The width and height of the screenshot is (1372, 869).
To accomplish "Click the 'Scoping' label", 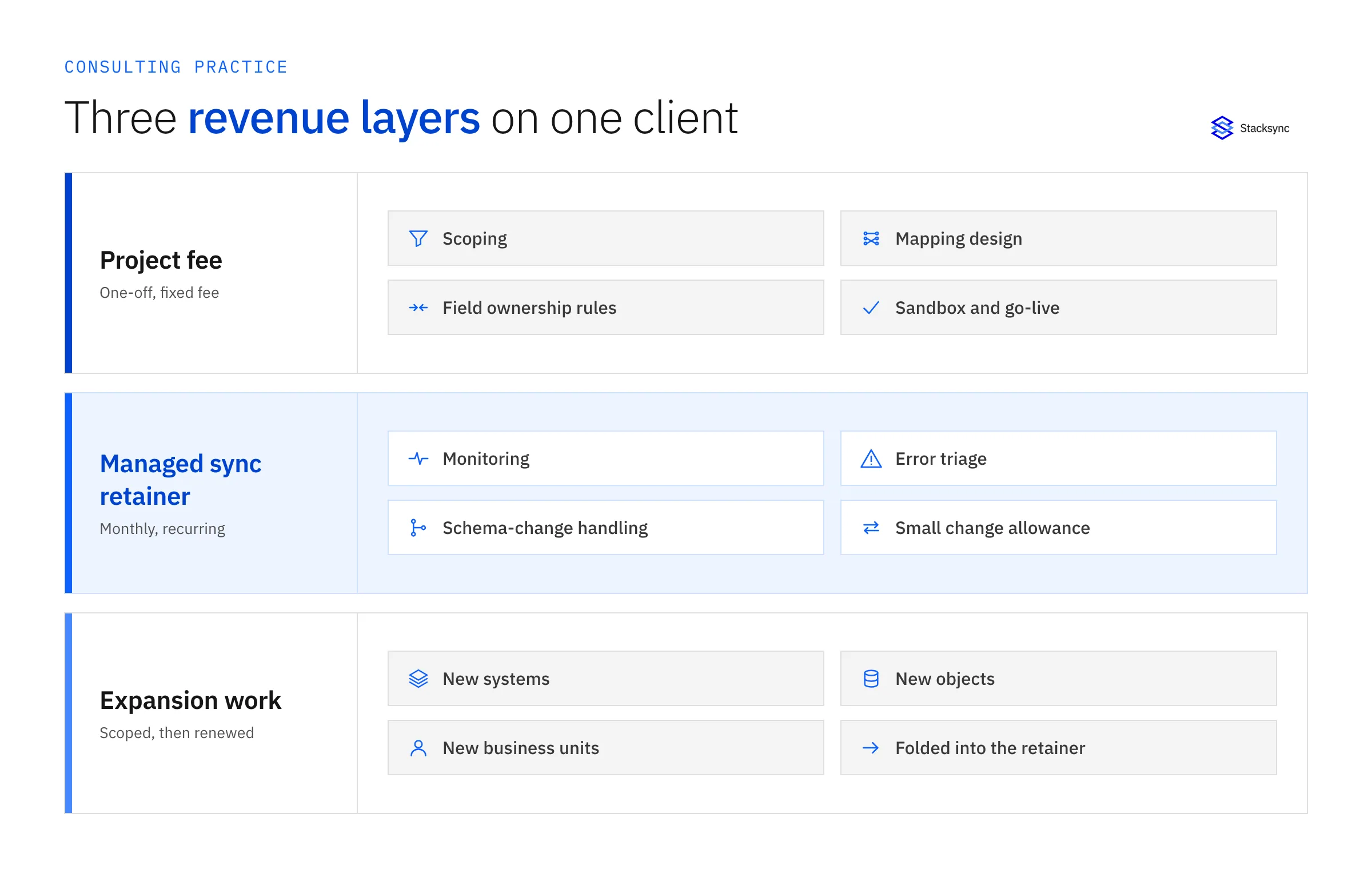I will click(x=474, y=238).
